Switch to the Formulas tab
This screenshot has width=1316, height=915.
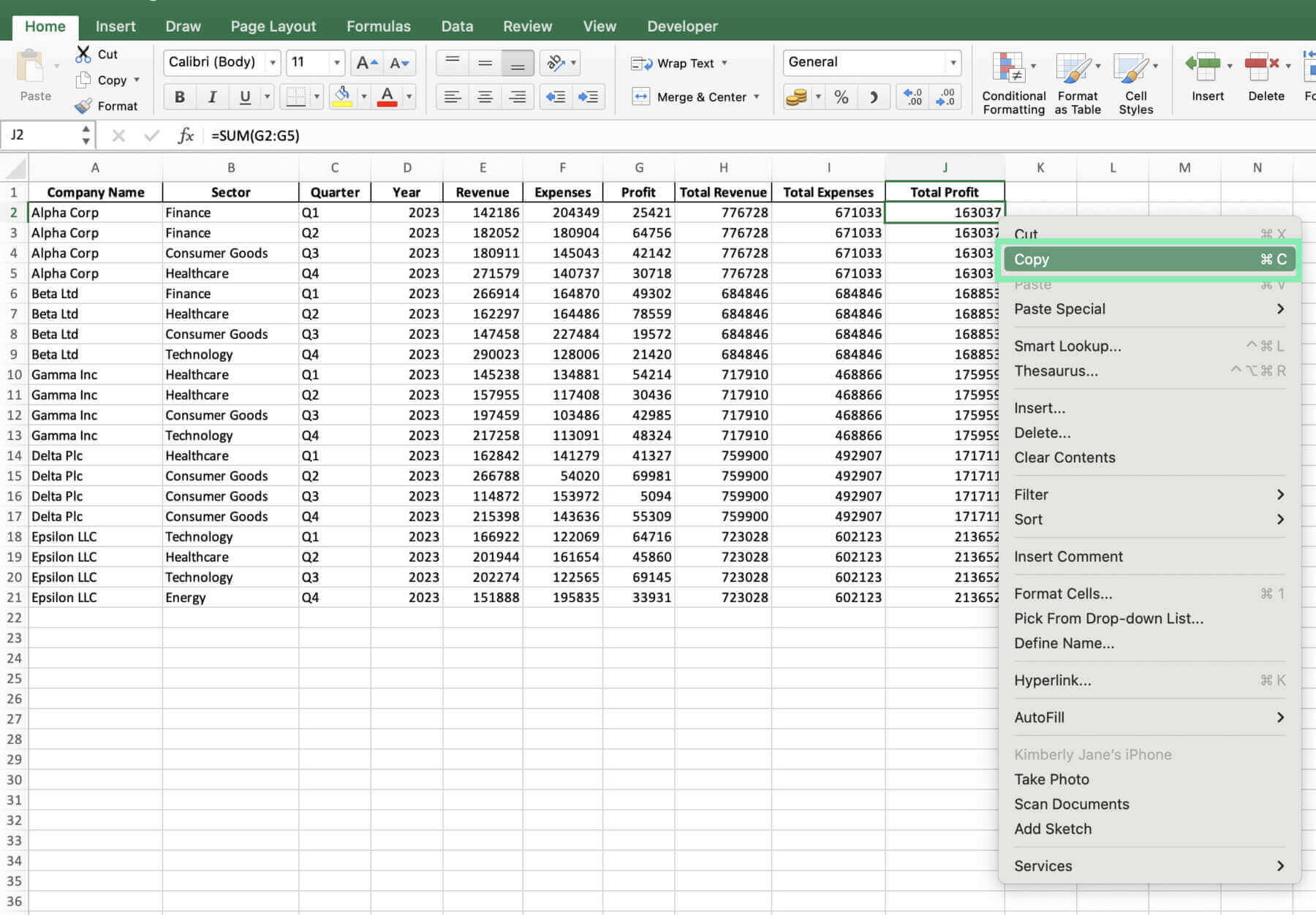[379, 26]
